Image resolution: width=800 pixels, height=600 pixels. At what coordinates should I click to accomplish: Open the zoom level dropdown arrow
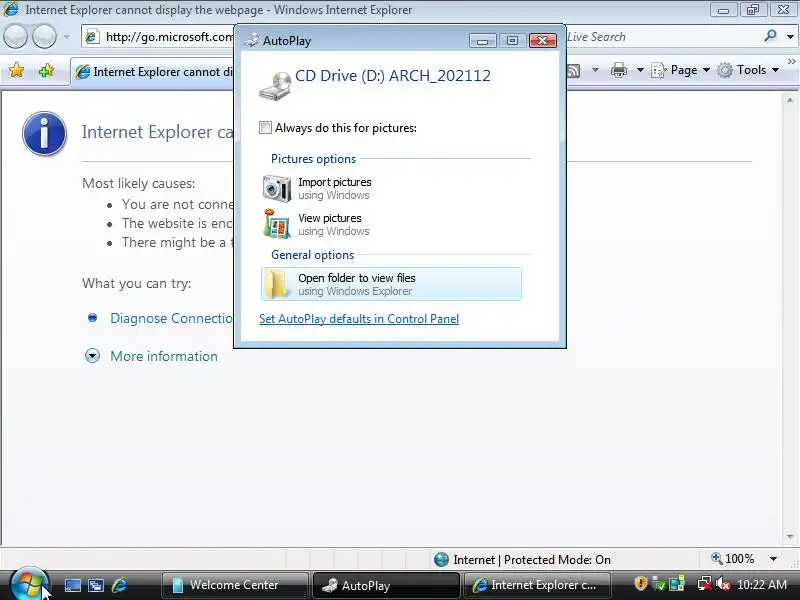773,559
